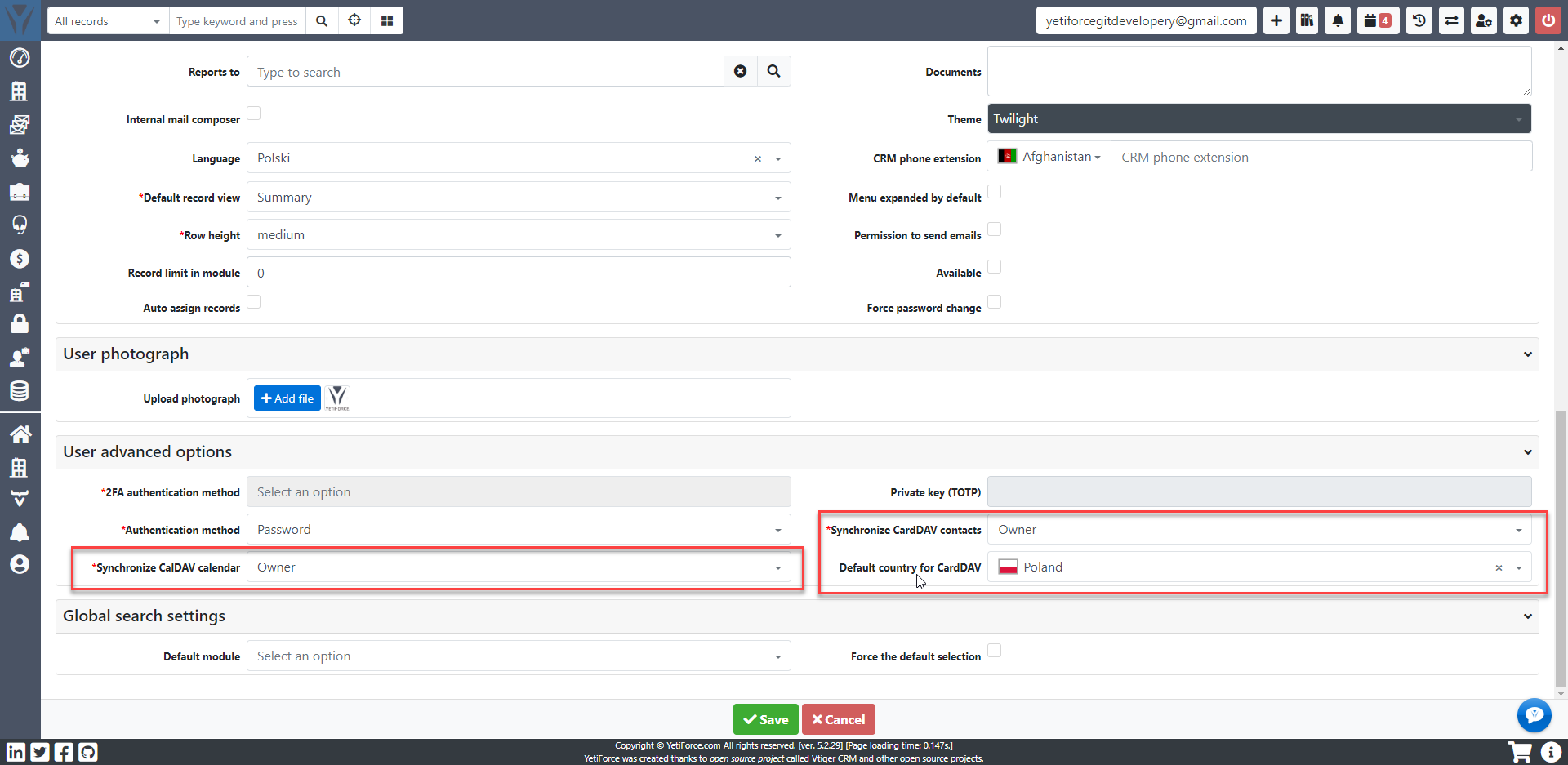Screen dimensions: 1568x765
Task: Focus the CRM phone extension field
Action: pyautogui.click(x=1321, y=157)
